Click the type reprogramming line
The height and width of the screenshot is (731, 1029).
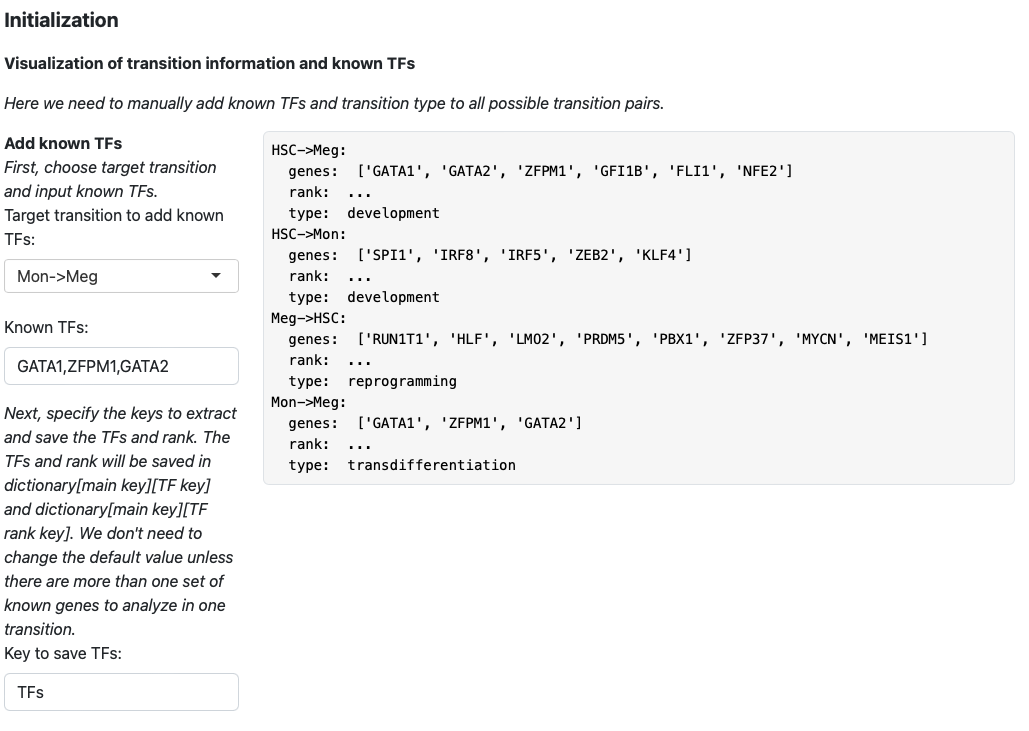click(x=373, y=381)
